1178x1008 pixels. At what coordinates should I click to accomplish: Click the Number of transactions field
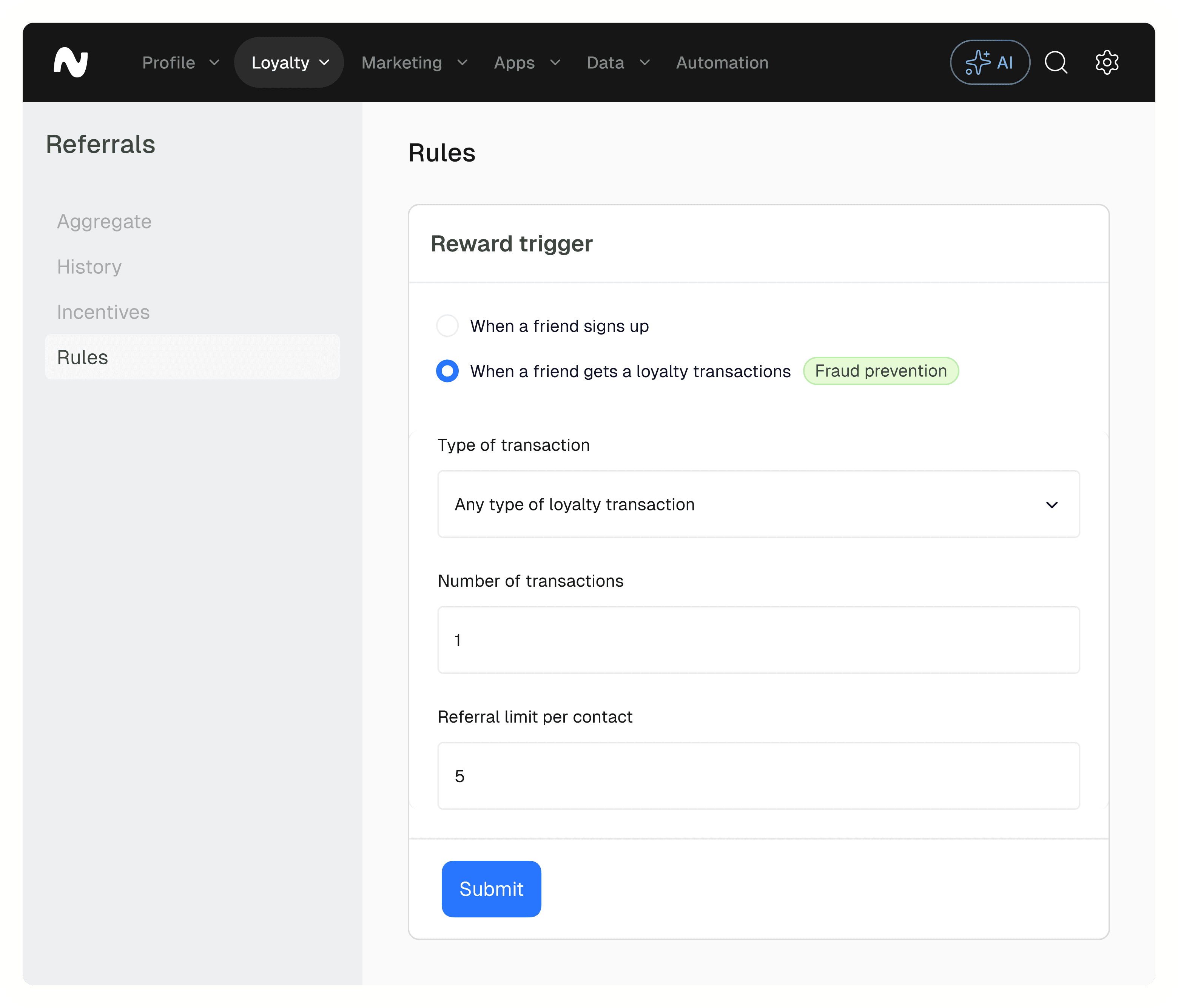(758, 640)
